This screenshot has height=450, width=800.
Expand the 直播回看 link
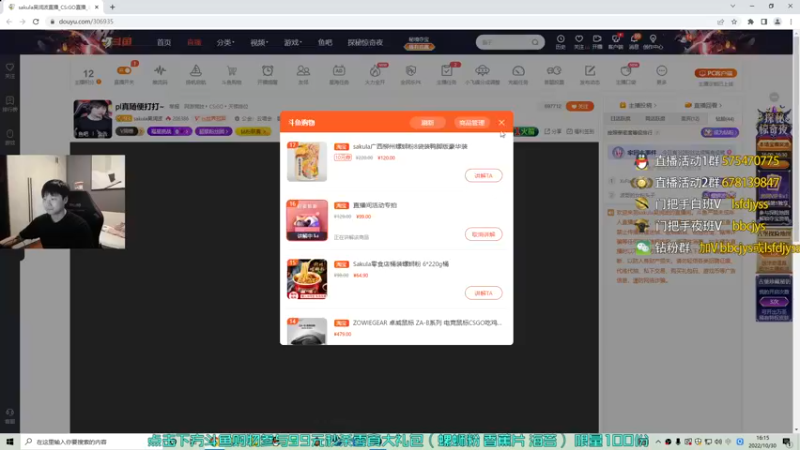tap(703, 105)
